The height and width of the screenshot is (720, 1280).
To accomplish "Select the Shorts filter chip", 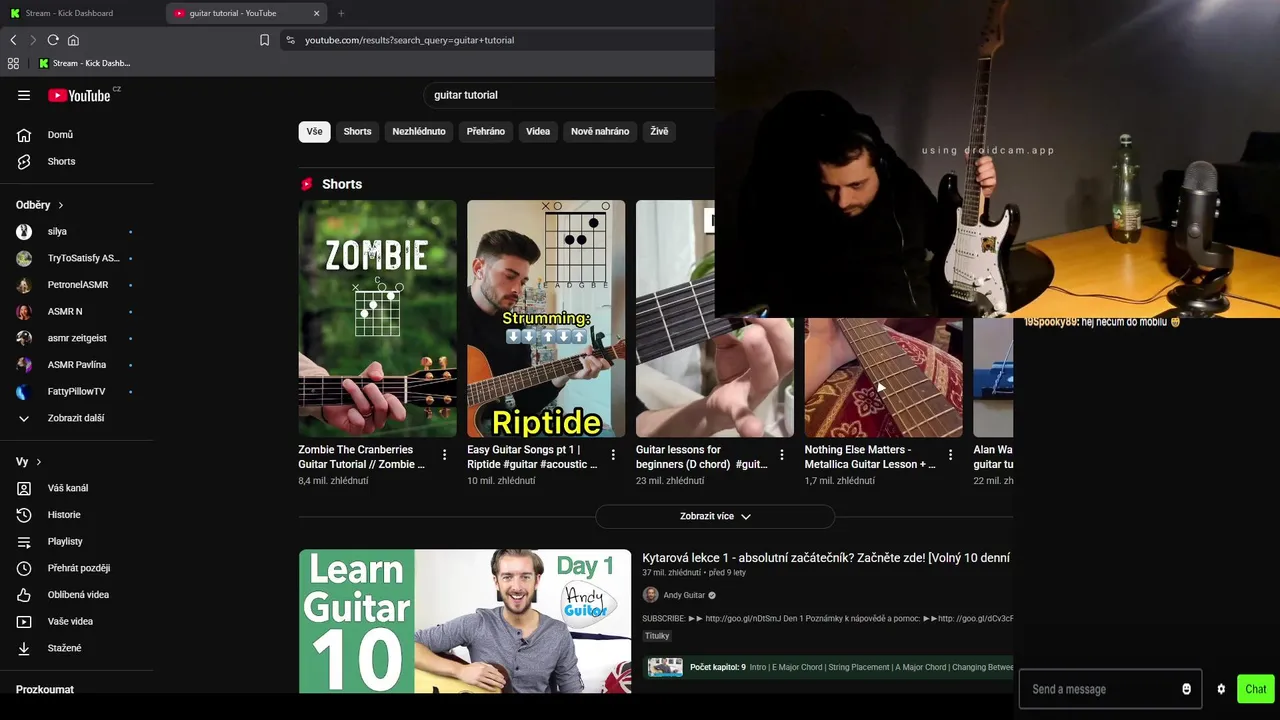I will tap(357, 131).
